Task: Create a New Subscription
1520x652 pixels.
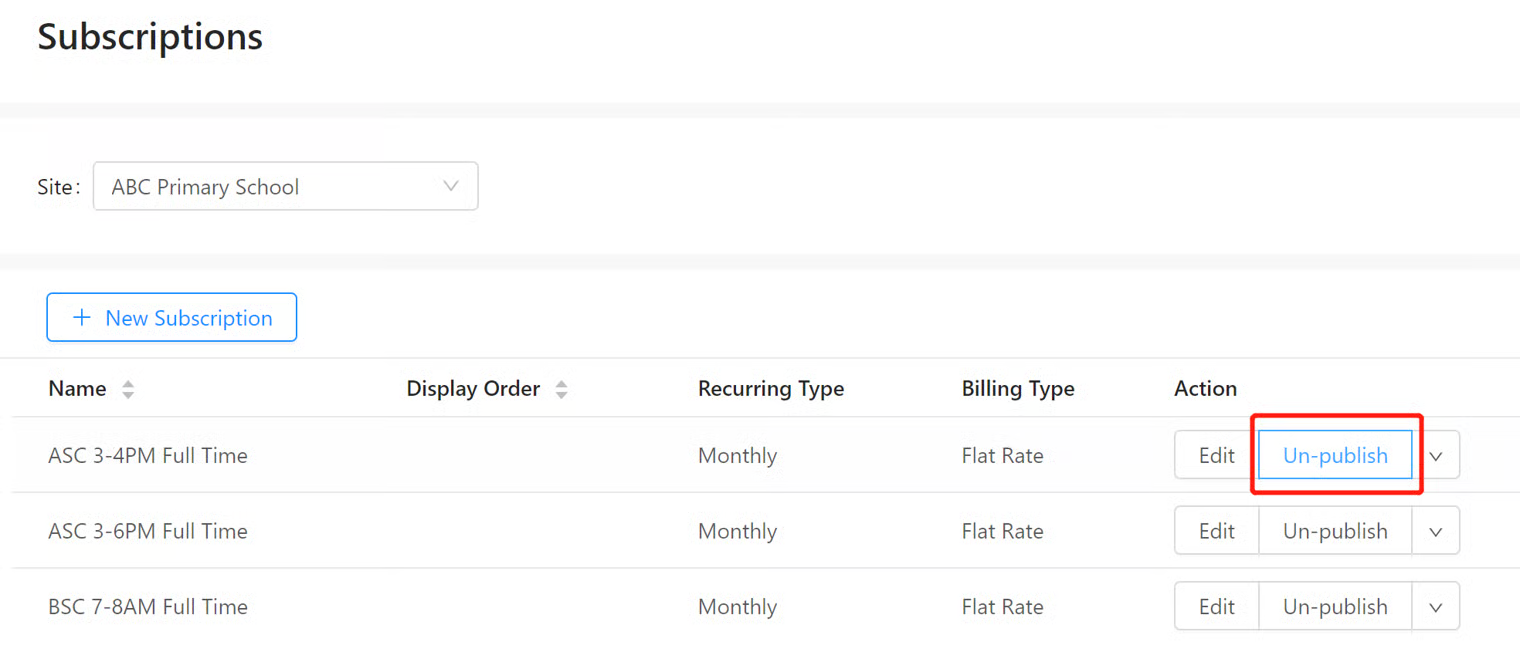Action: tap(172, 318)
